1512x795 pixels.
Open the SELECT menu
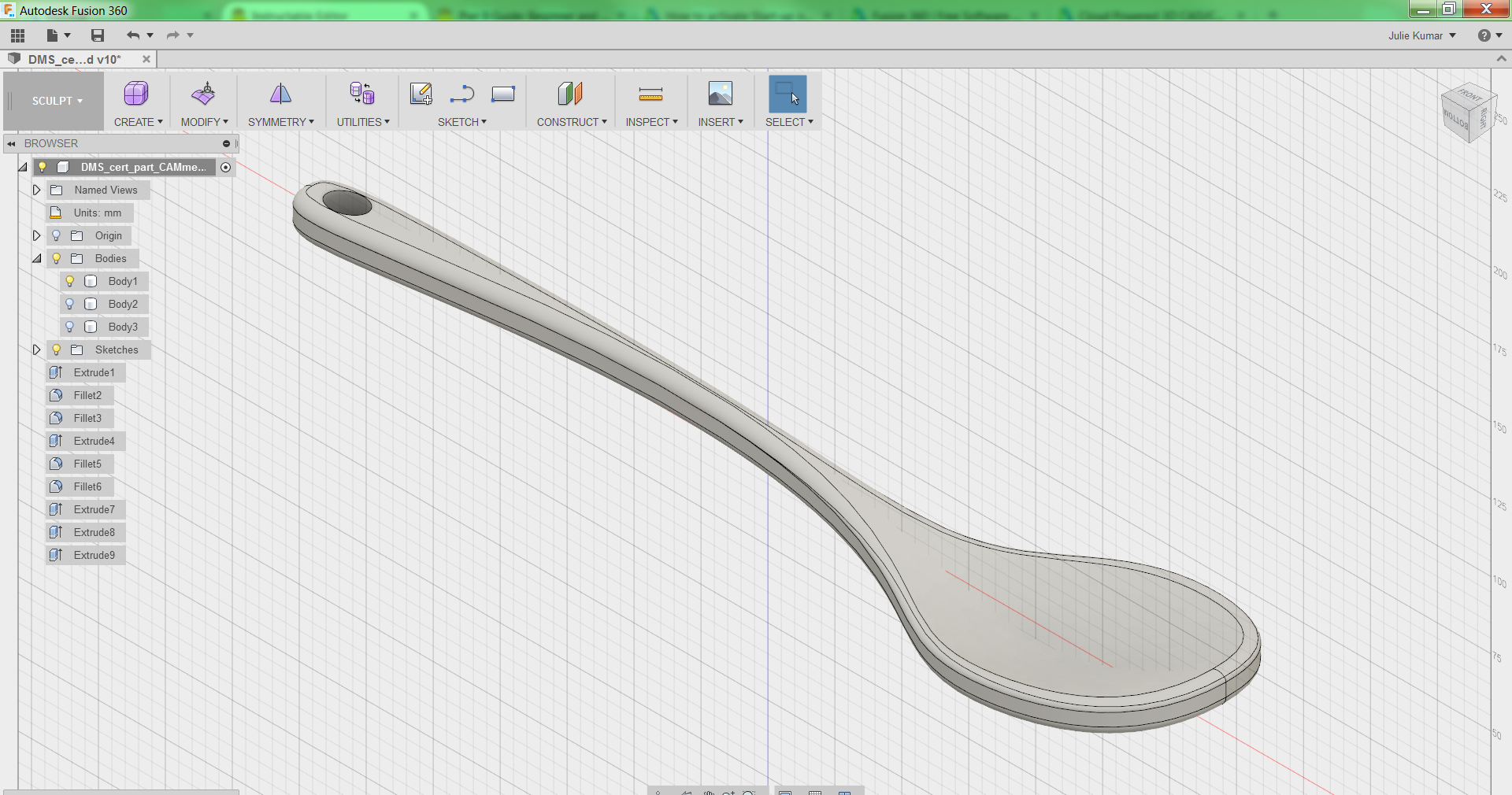pos(789,122)
